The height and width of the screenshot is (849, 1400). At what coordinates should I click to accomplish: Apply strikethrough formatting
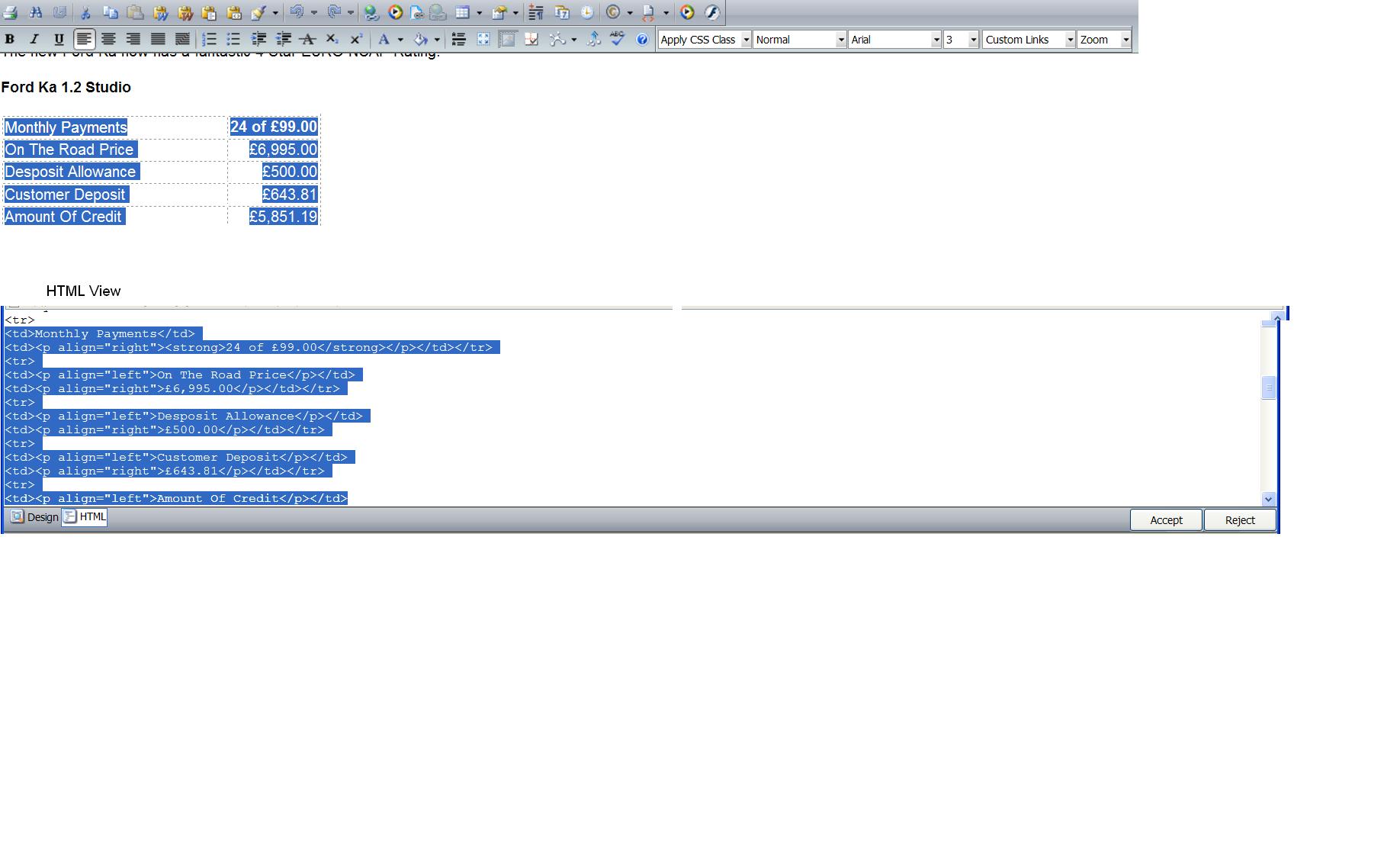pos(307,39)
